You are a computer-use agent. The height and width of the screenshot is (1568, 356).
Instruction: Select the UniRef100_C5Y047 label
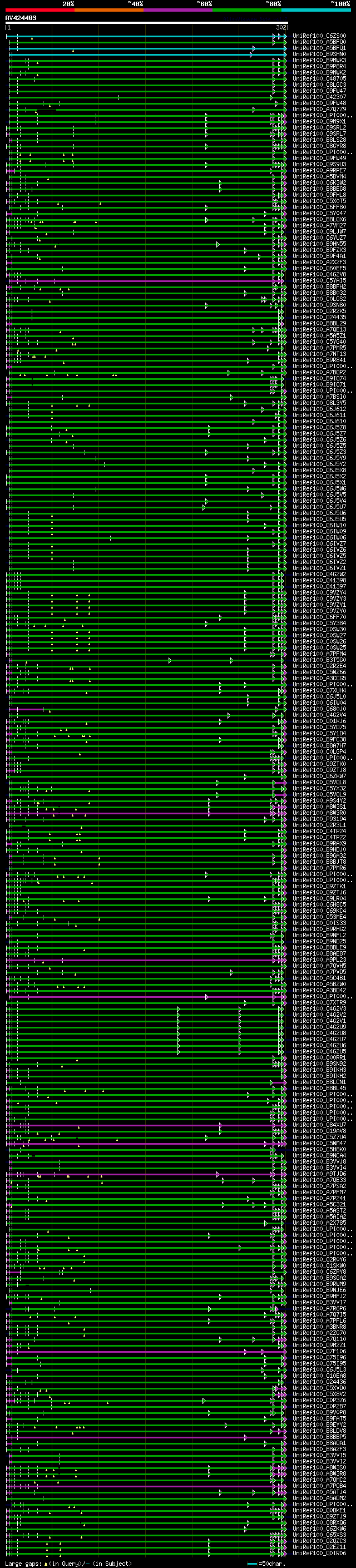click(319, 213)
